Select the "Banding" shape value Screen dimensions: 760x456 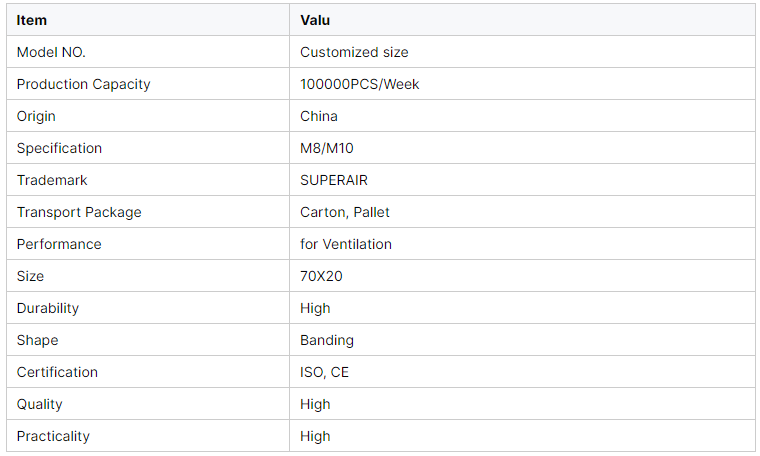[327, 340]
